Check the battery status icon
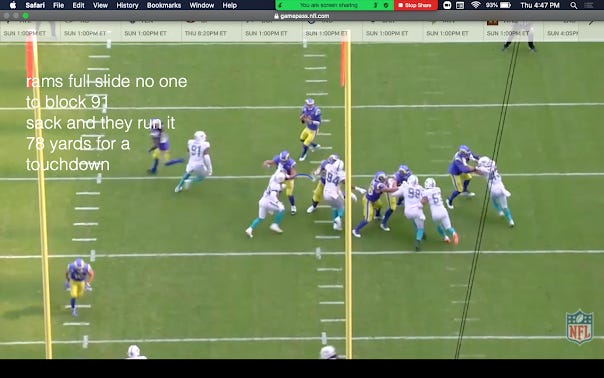Viewport: 604px width, 378px height. [x=505, y=5]
